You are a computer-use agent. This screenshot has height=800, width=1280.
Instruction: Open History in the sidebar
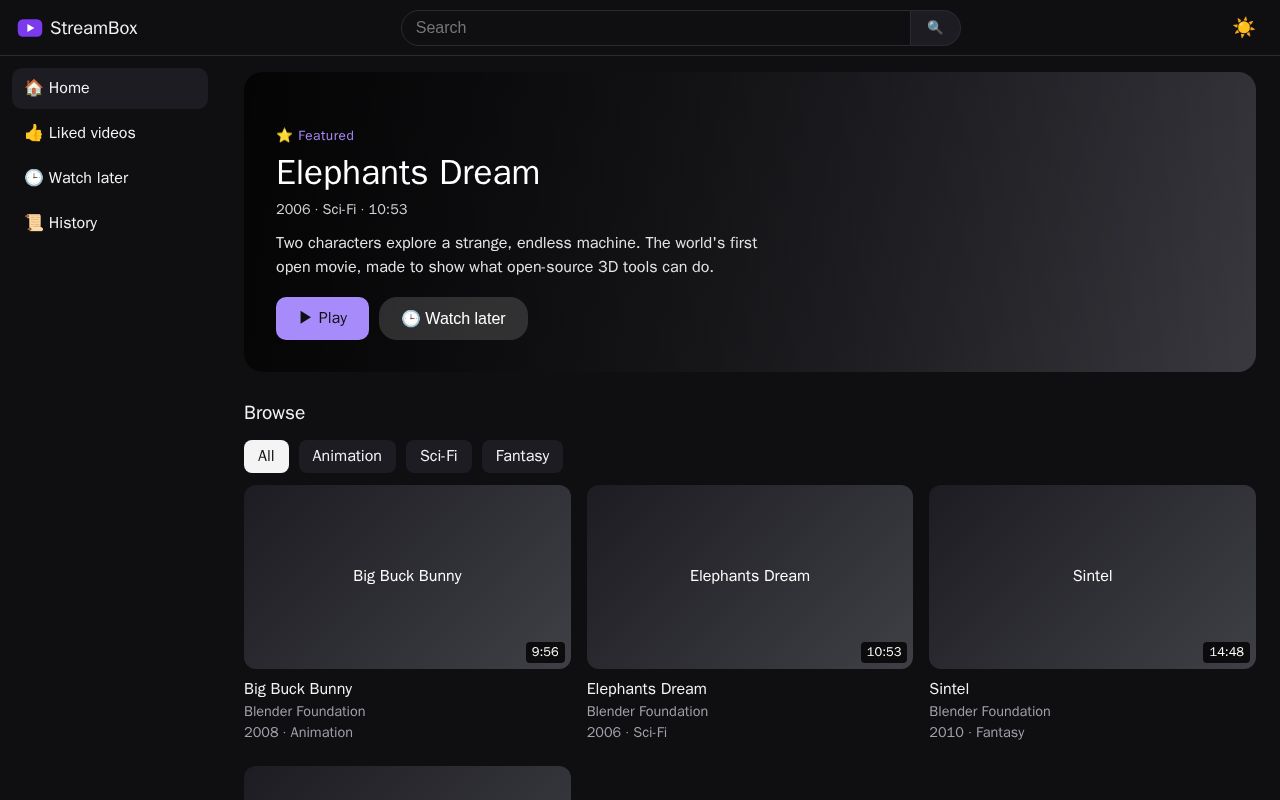110,223
